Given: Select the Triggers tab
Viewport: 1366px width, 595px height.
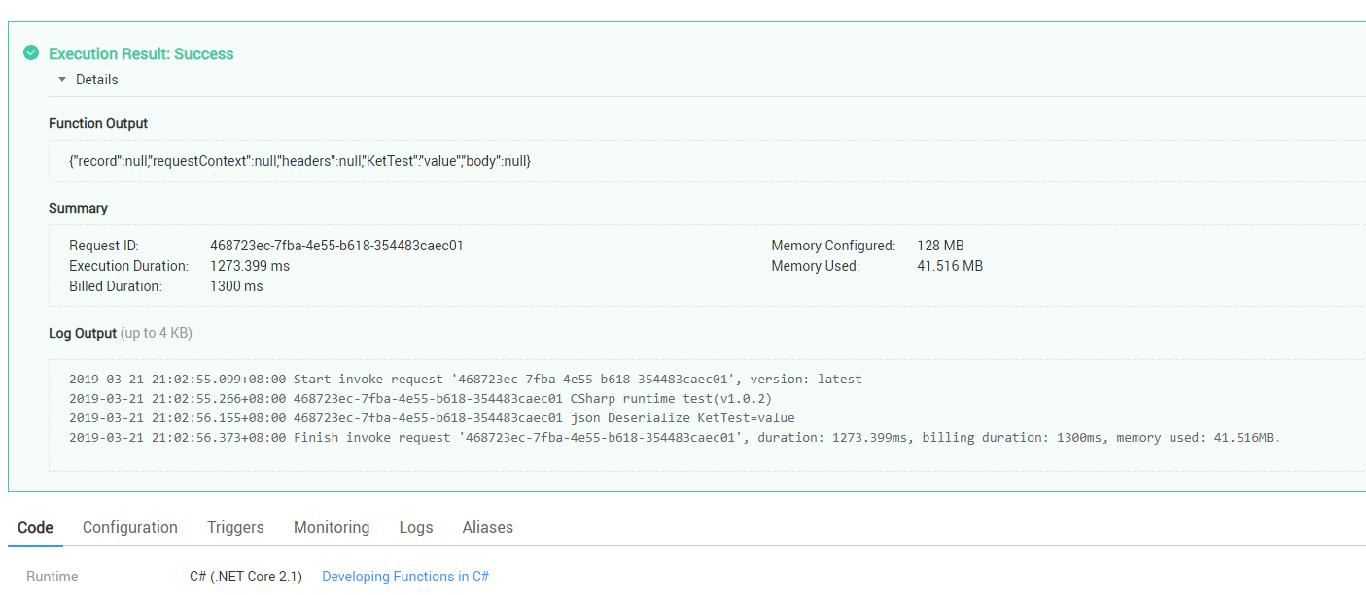Looking at the screenshot, I should pyautogui.click(x=235, y=527).
